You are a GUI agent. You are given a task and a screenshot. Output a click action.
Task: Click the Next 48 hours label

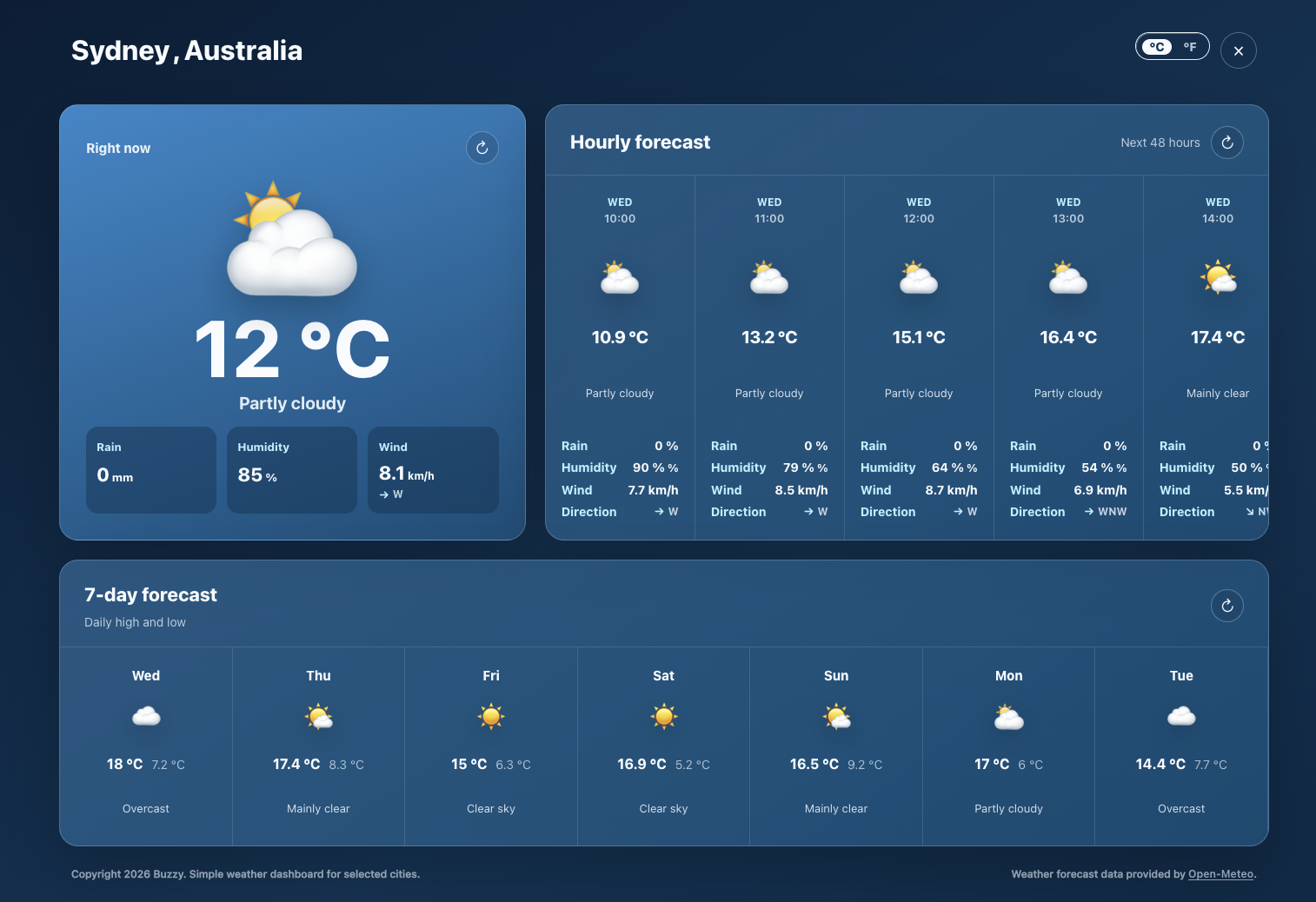tap(1160, 143)
